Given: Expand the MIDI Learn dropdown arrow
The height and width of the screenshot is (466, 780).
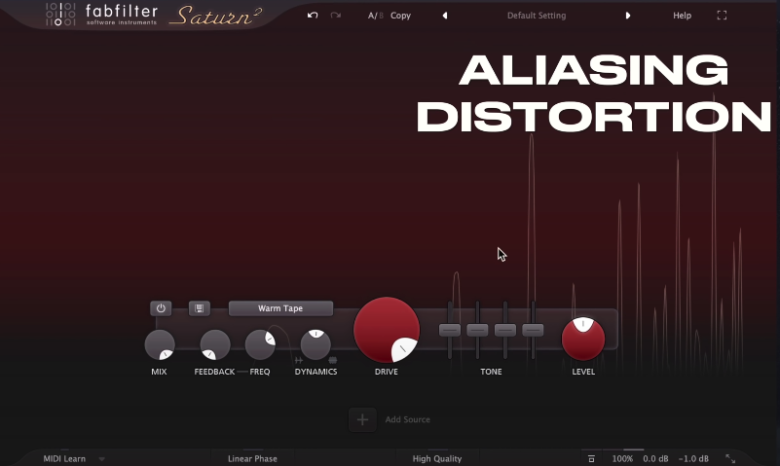Looking at the screenshot, I should [101, 459].
